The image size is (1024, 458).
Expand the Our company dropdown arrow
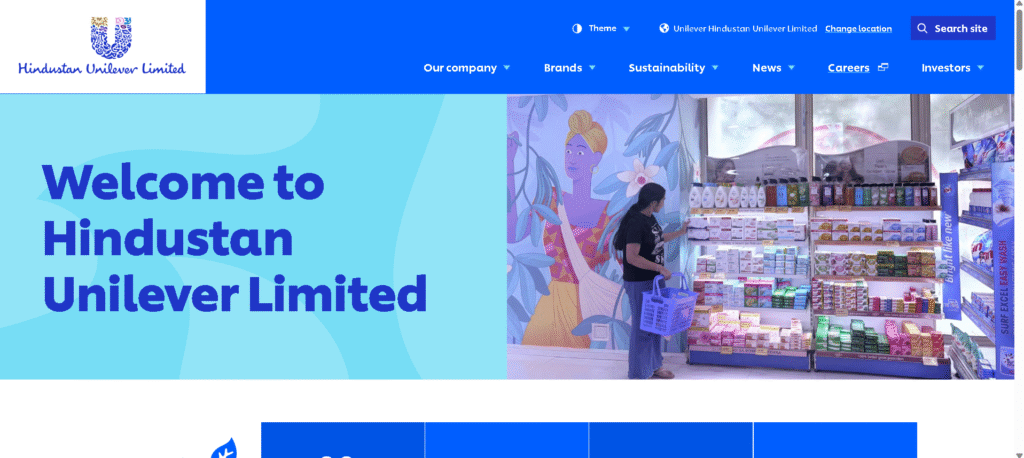pos(507,68)
